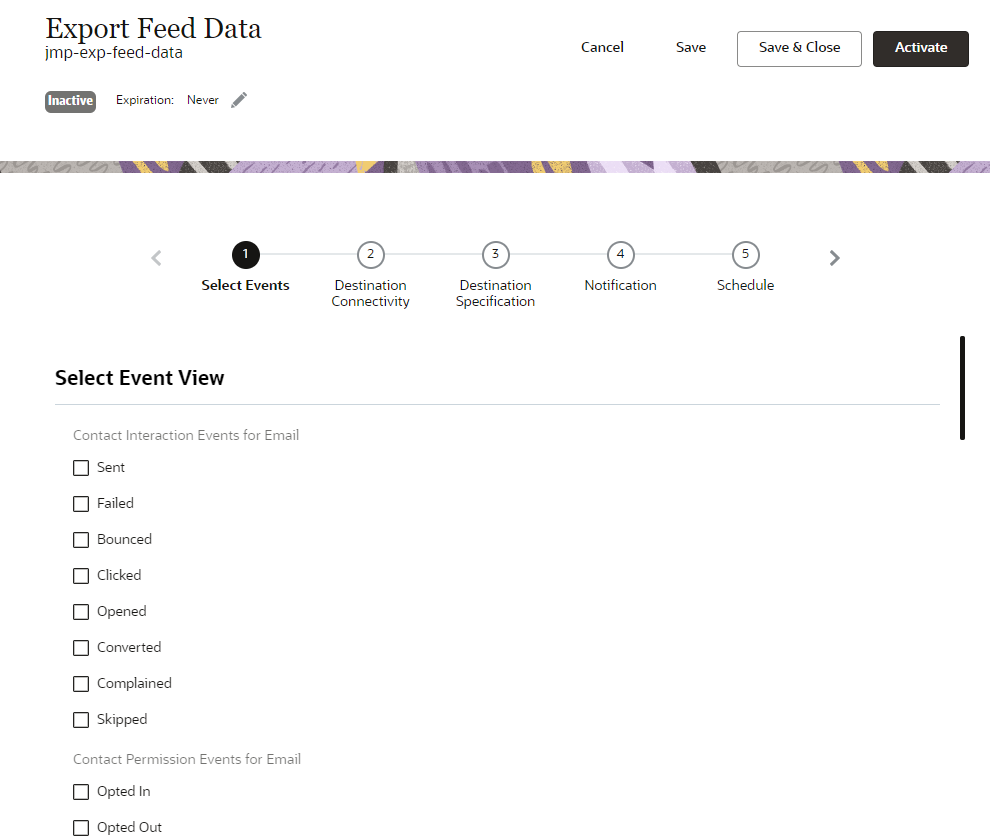The height and width of the screenshot is (839, 990).
Task: Switch to the Notification step
Action: point(620,285)
